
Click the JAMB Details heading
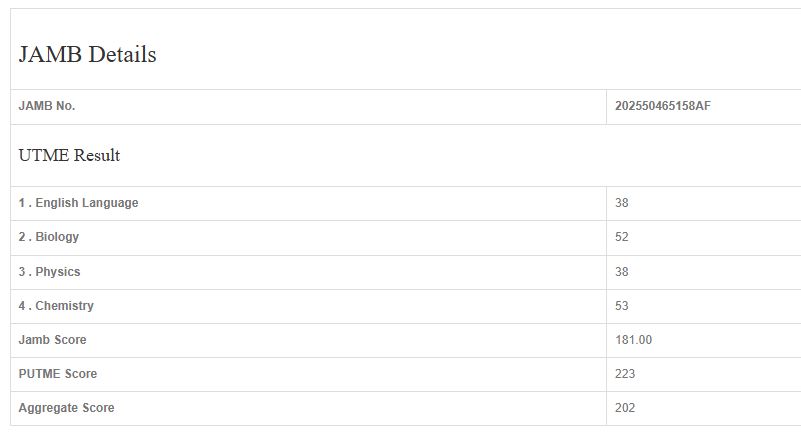pos(87,55)
